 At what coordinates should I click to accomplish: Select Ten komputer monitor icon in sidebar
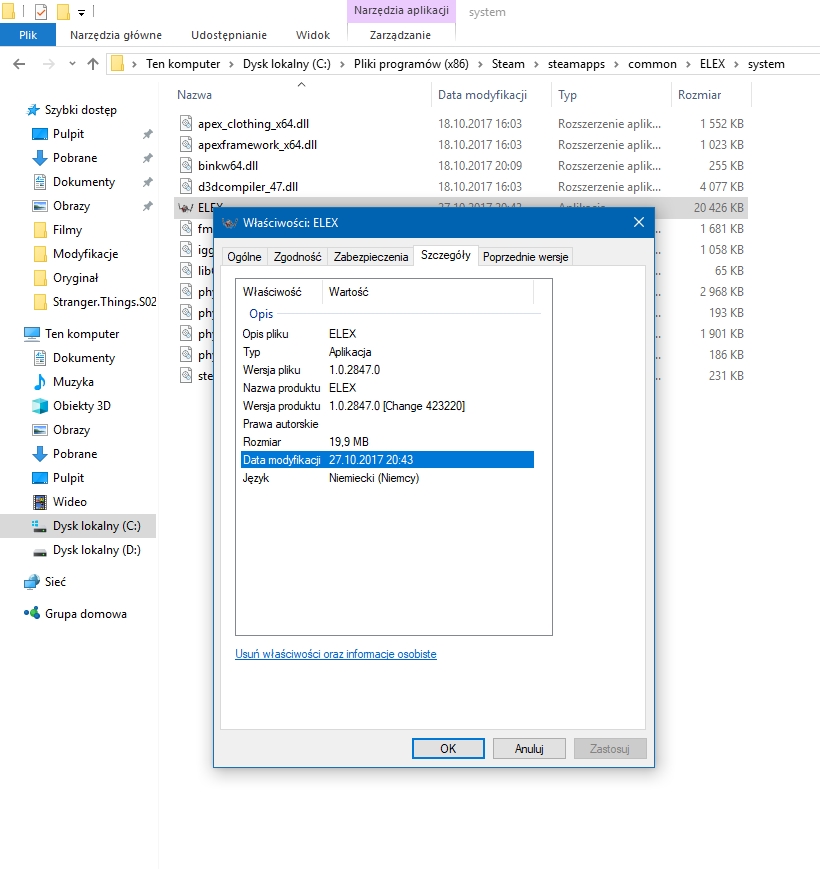(x=32, y=334)
